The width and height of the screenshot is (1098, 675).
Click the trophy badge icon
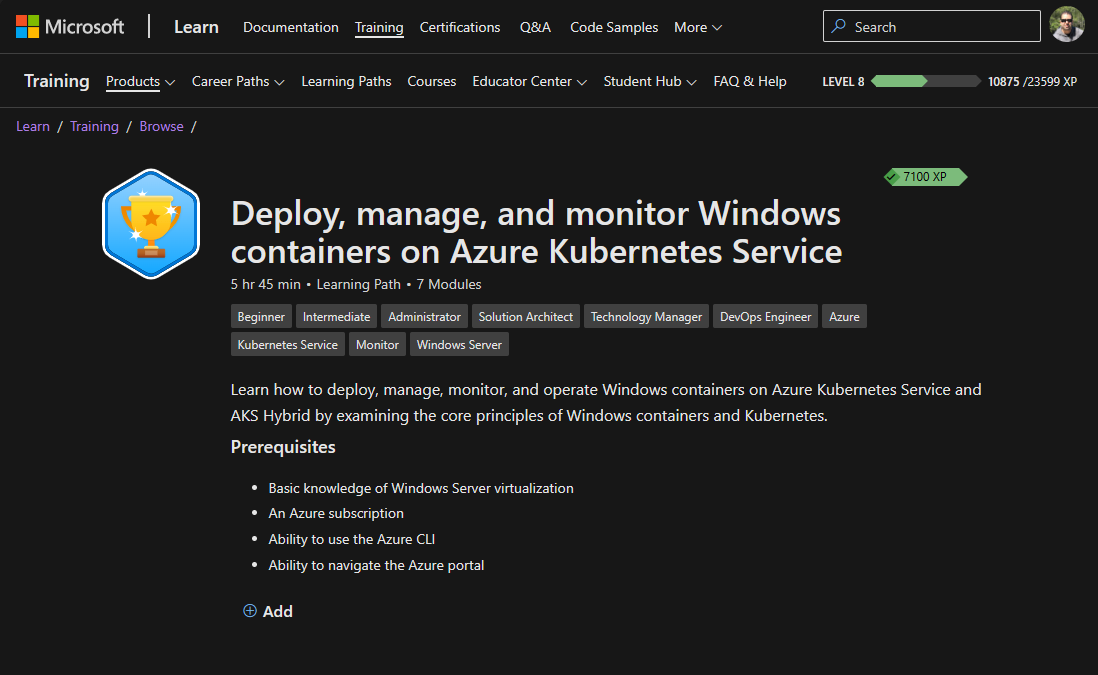tap(151, 224)
